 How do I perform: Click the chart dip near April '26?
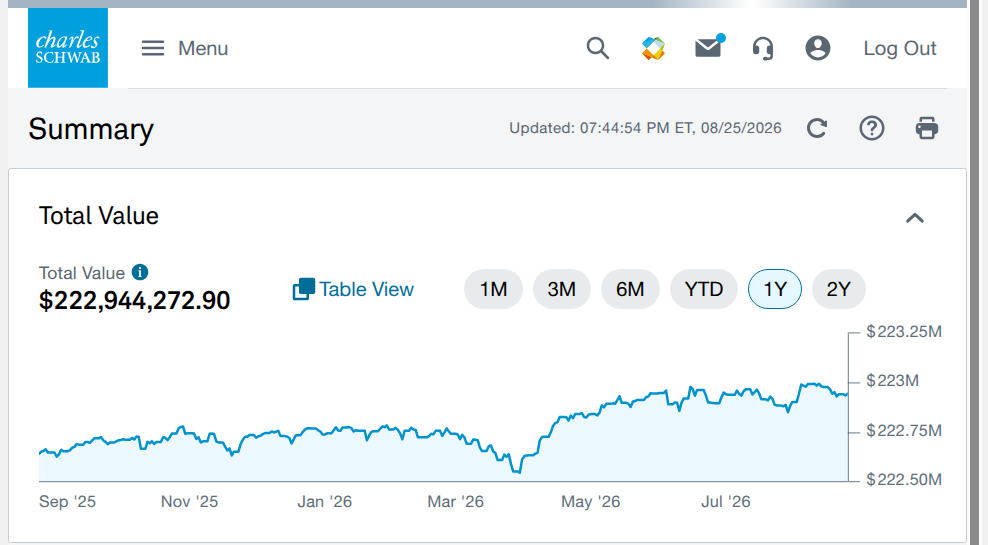pos(517,470)
